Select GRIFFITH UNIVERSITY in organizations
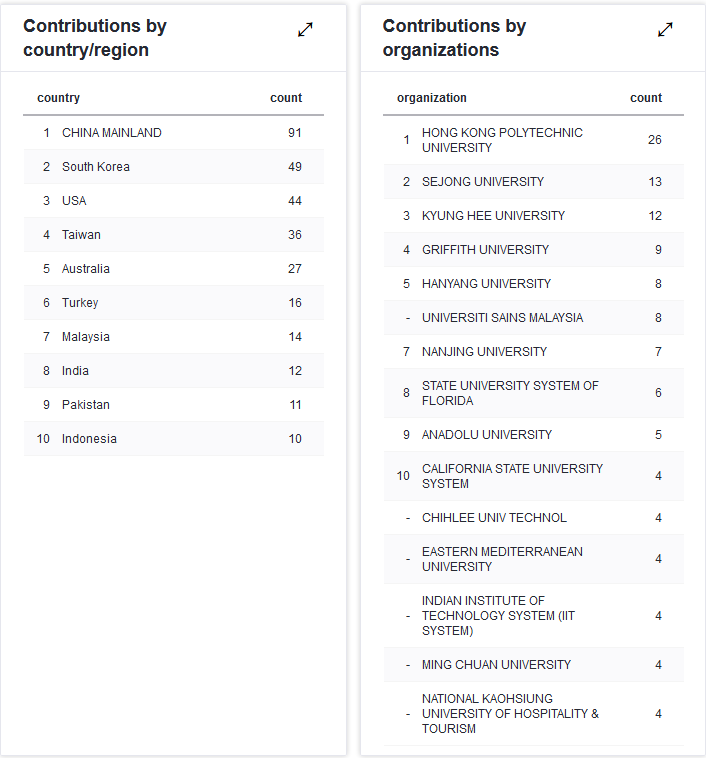 click(x=534, y=249)
